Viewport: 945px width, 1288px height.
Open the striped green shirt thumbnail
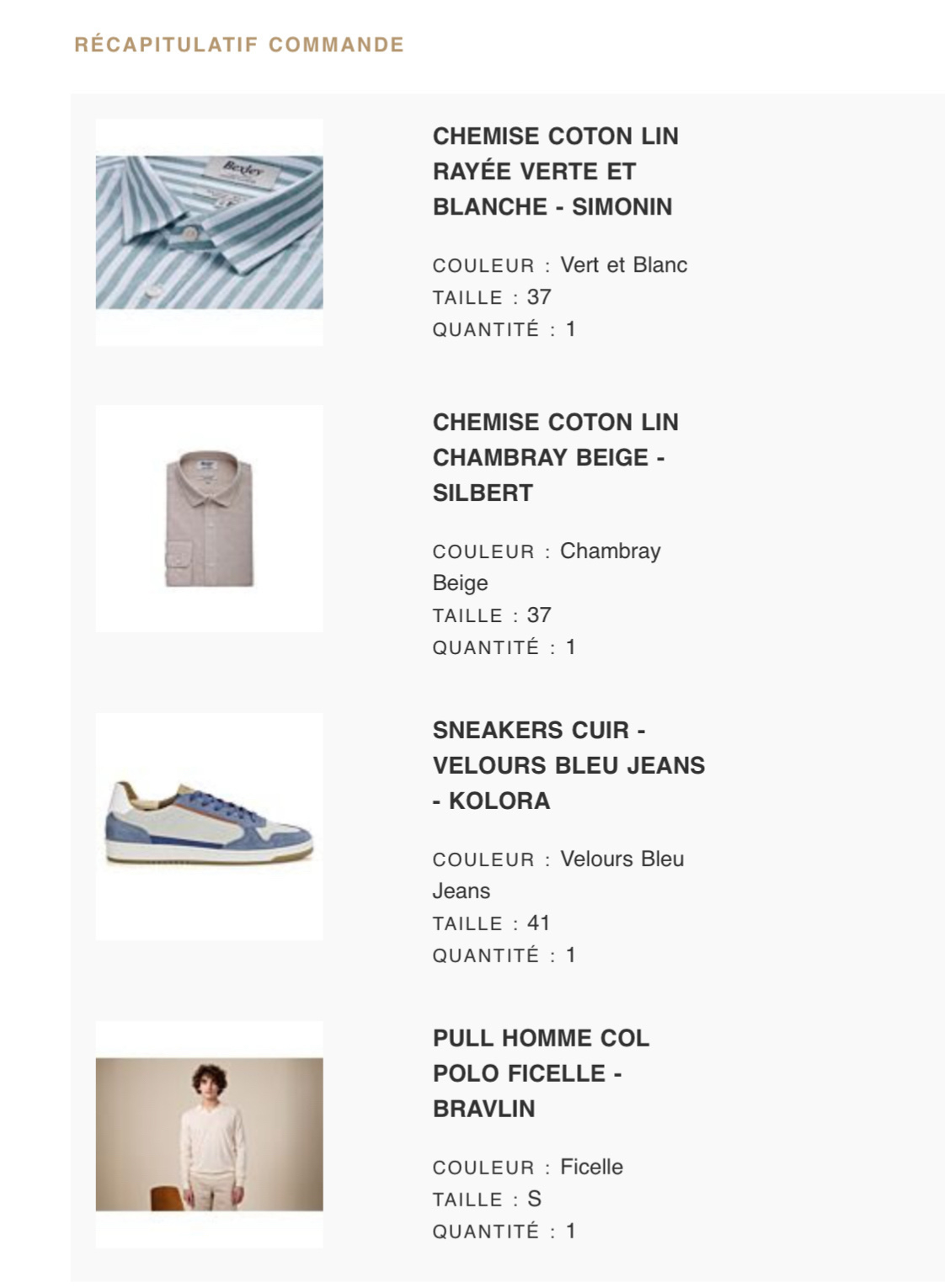pos(209,232)
